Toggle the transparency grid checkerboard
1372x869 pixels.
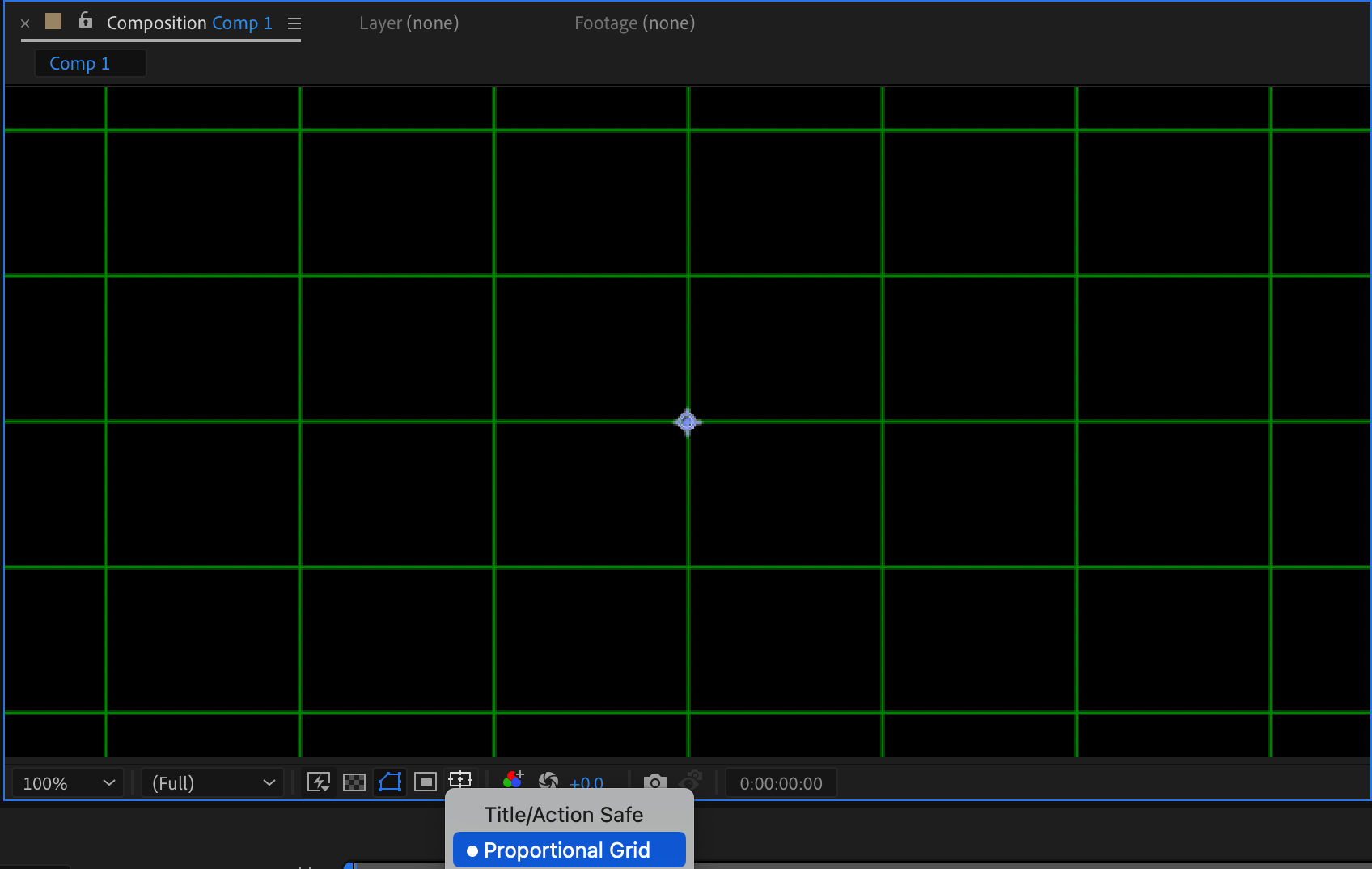click(x=354, y=782)
